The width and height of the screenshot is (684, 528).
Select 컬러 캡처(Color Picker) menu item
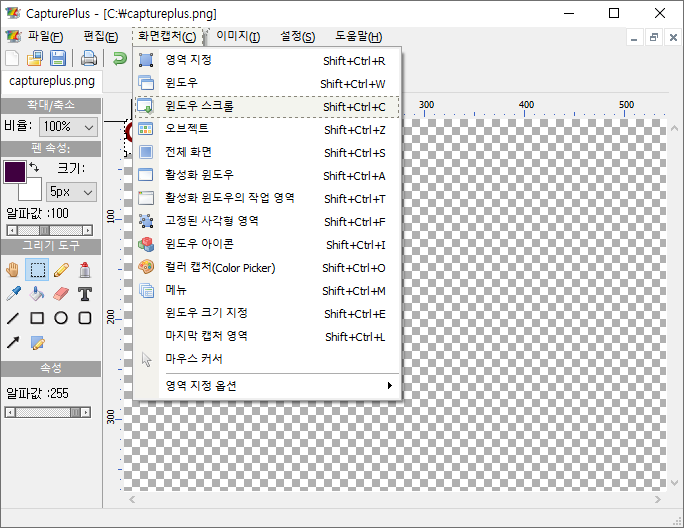[266, 268]
